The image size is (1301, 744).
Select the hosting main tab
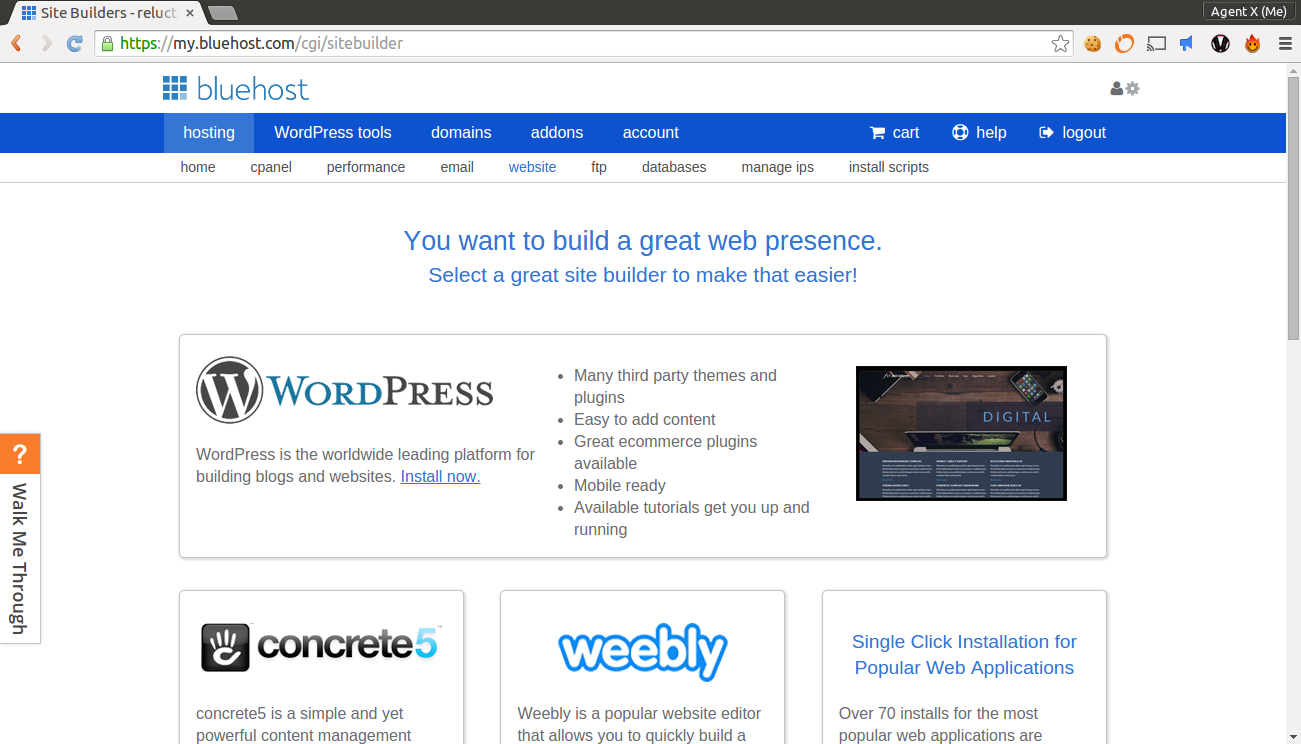click(209, 132)
